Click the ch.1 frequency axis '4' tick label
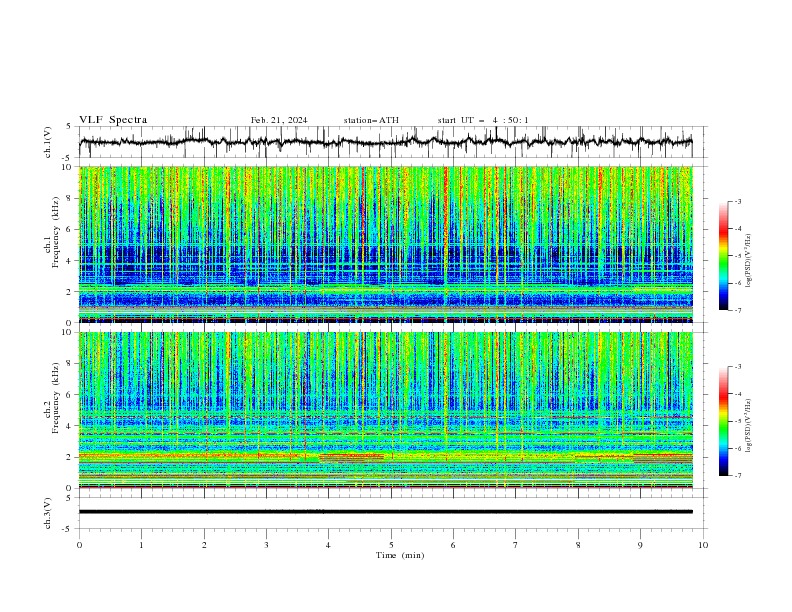 click(70, 261)
